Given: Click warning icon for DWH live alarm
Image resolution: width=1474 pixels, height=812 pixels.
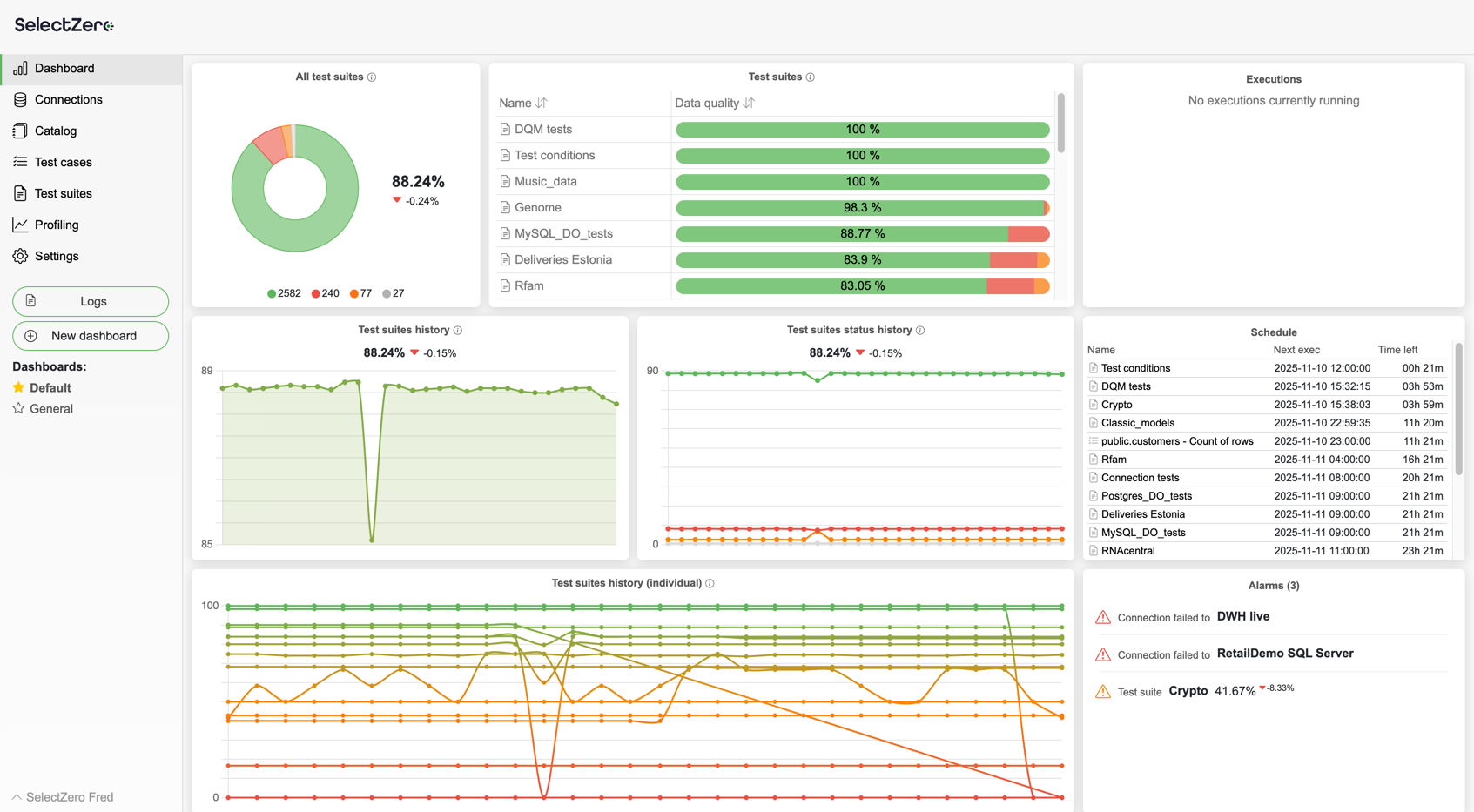Looking at the screenshot, I should 1103,618.
